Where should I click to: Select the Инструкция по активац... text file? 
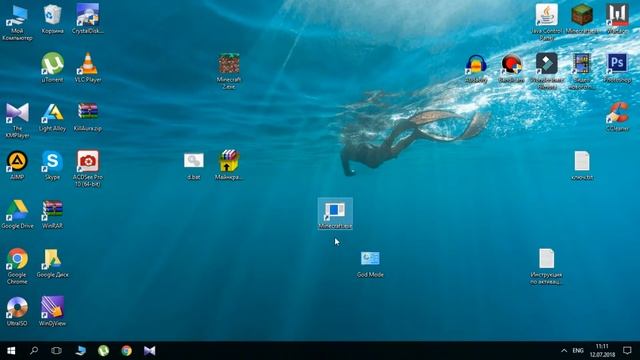(547, 267)
